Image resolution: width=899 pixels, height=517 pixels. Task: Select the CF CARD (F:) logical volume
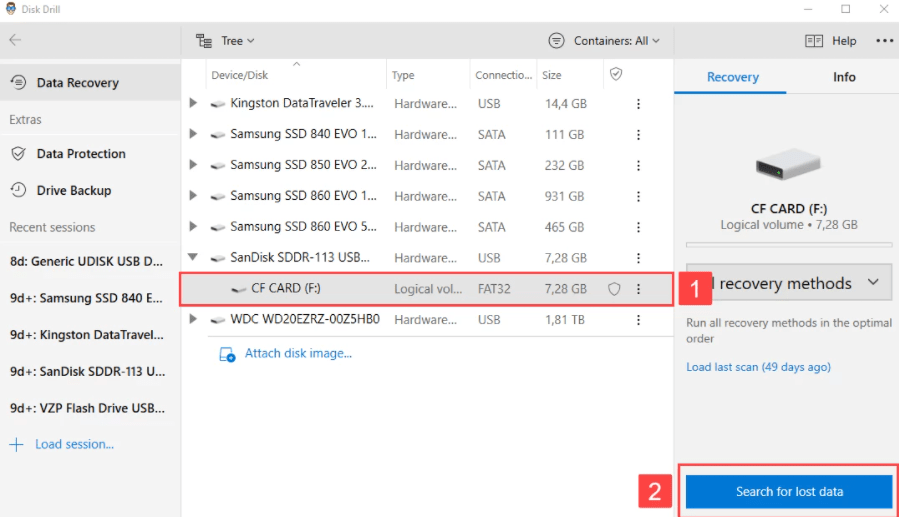(x=427, y=289)
